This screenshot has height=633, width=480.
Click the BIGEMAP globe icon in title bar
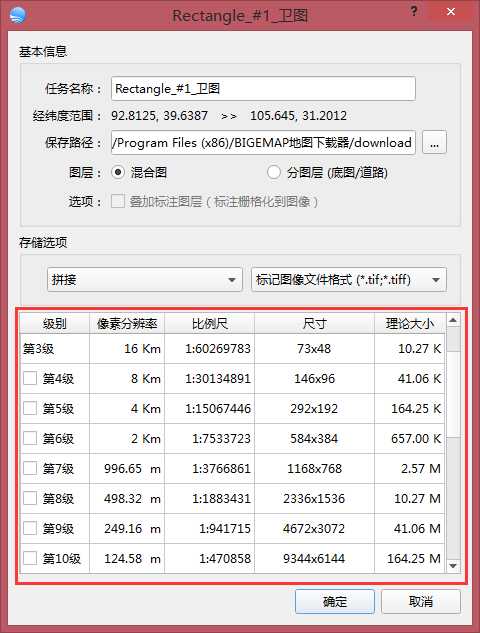coord(17,15)
